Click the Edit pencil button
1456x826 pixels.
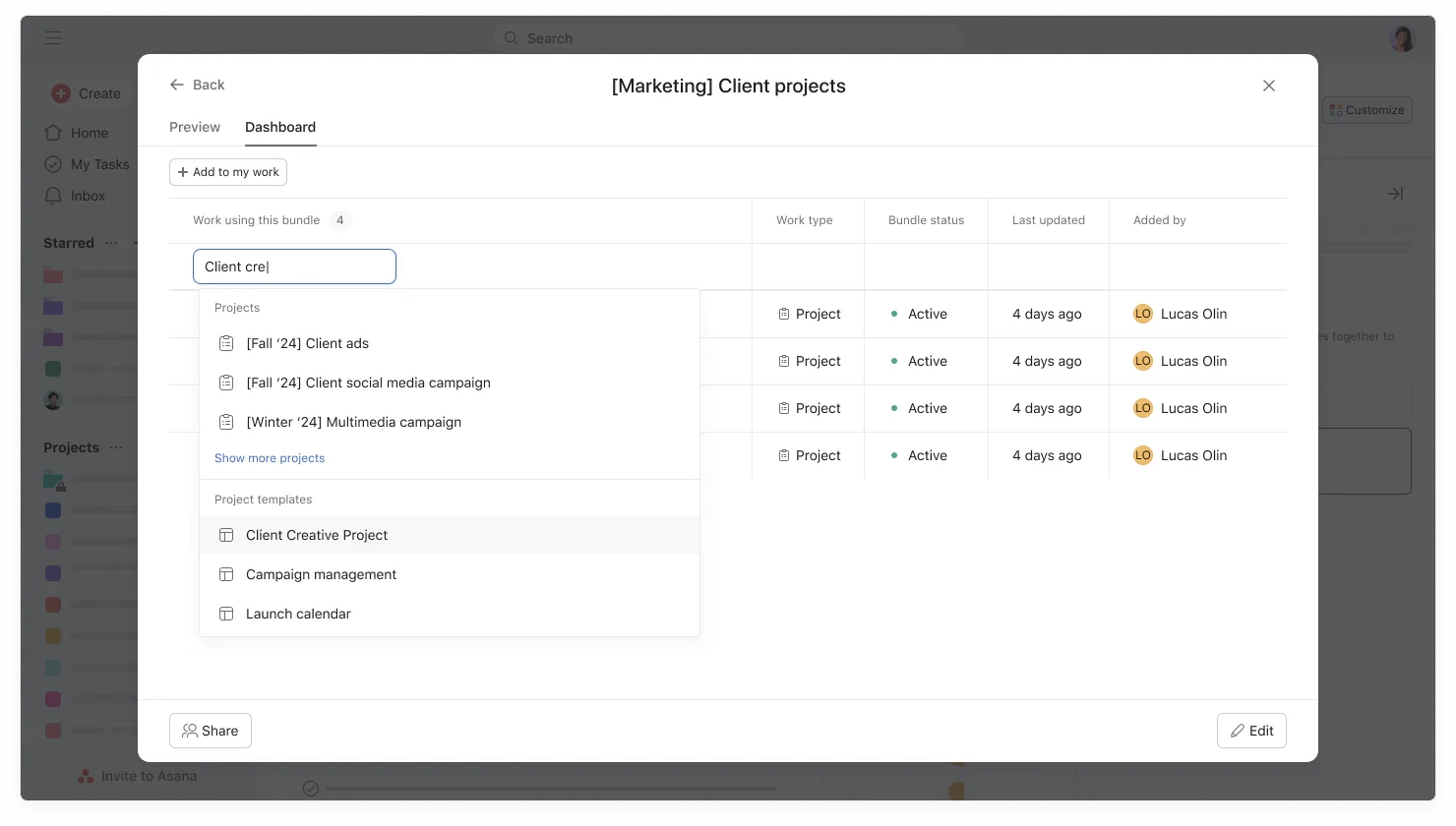pyautogui.click(x=1251, y=731)
